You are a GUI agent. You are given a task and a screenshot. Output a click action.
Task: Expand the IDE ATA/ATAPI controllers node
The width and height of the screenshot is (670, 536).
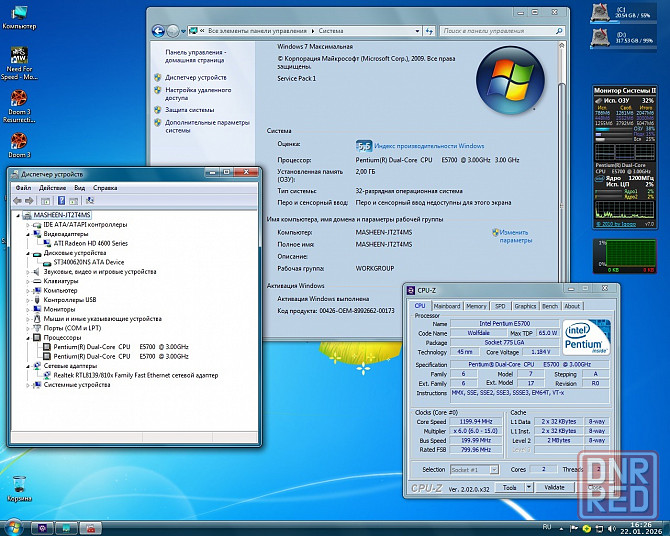[29, 225]
